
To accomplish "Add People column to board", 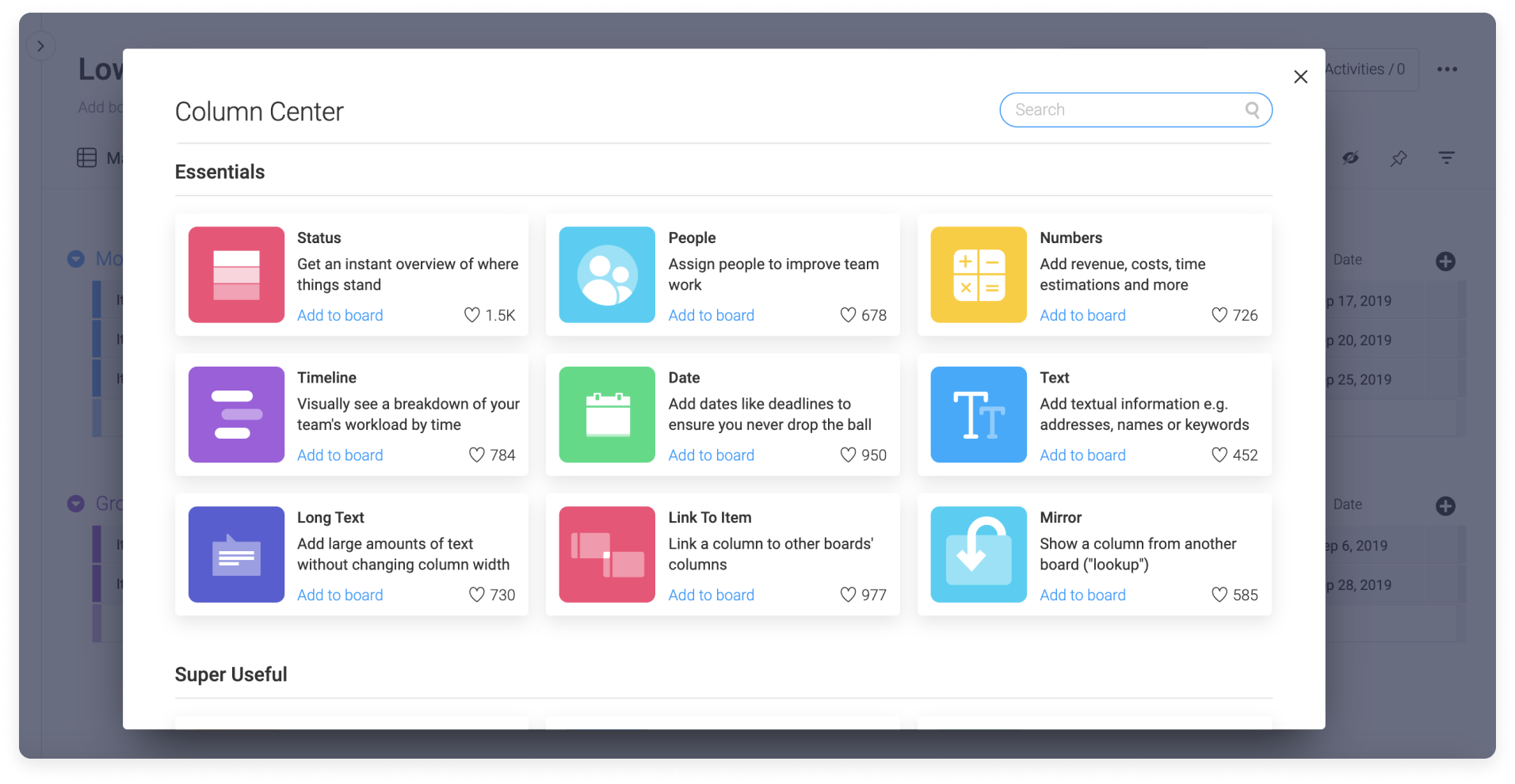I will click(x=712, y=315).
